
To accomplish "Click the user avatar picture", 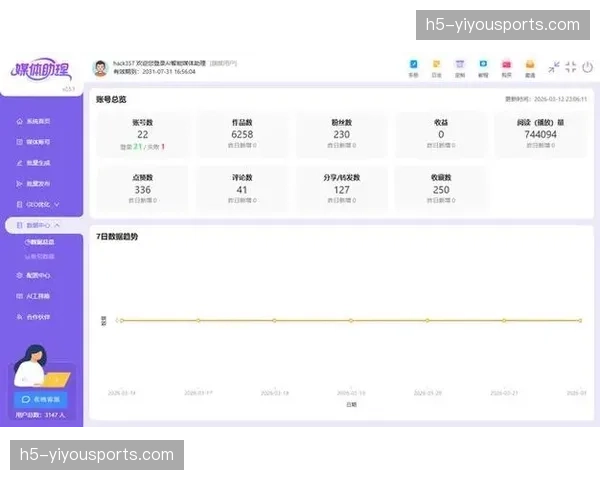I will tap(100, 68).
